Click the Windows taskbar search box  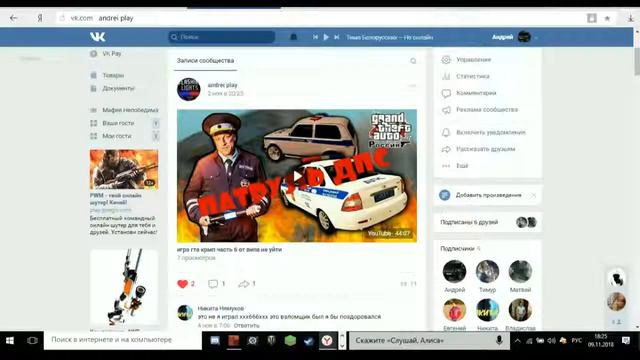123,340
